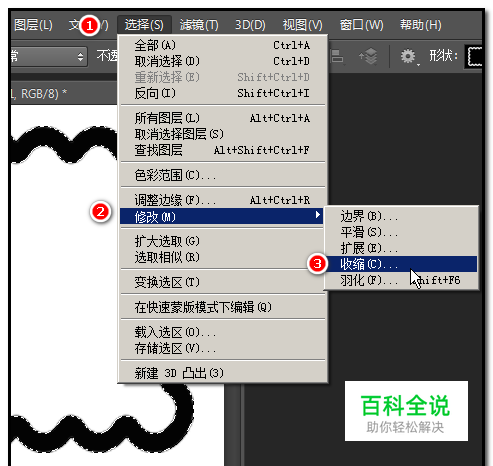Viewport: 493px width, 466px height.
Task: Open 载入选区(O)... dialog
Action: [222, 332]
